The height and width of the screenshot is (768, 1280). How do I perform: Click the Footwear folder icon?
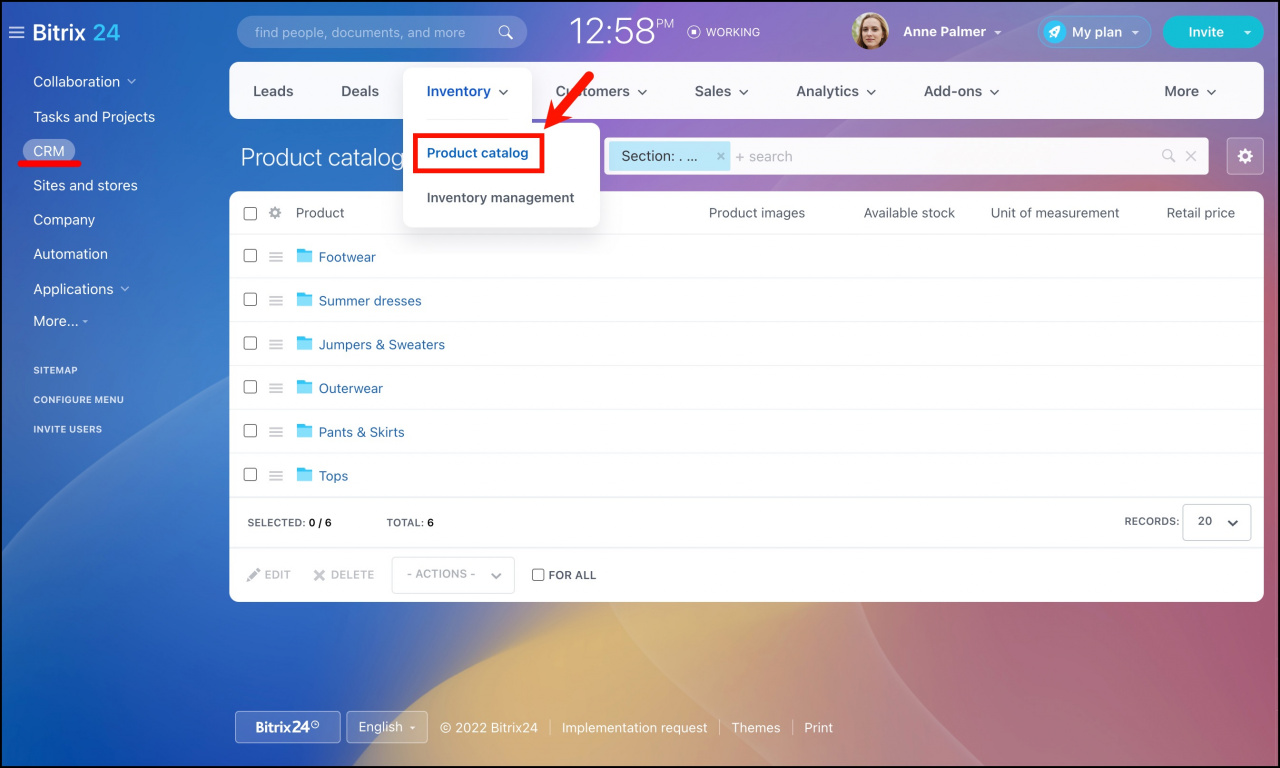click(x=305, y=256)
